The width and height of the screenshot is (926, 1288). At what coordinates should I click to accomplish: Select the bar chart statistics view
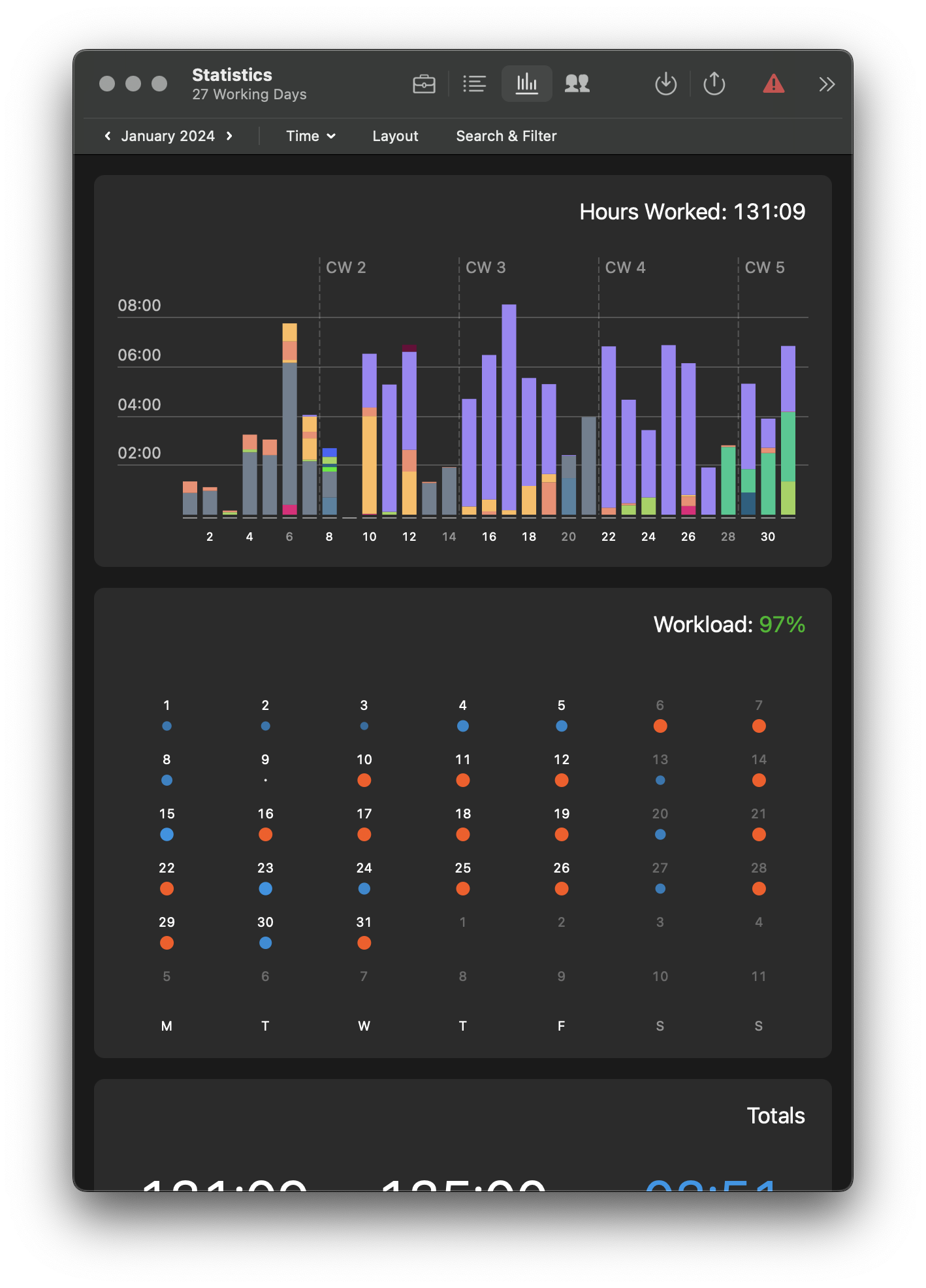click(x=526, y=84)
